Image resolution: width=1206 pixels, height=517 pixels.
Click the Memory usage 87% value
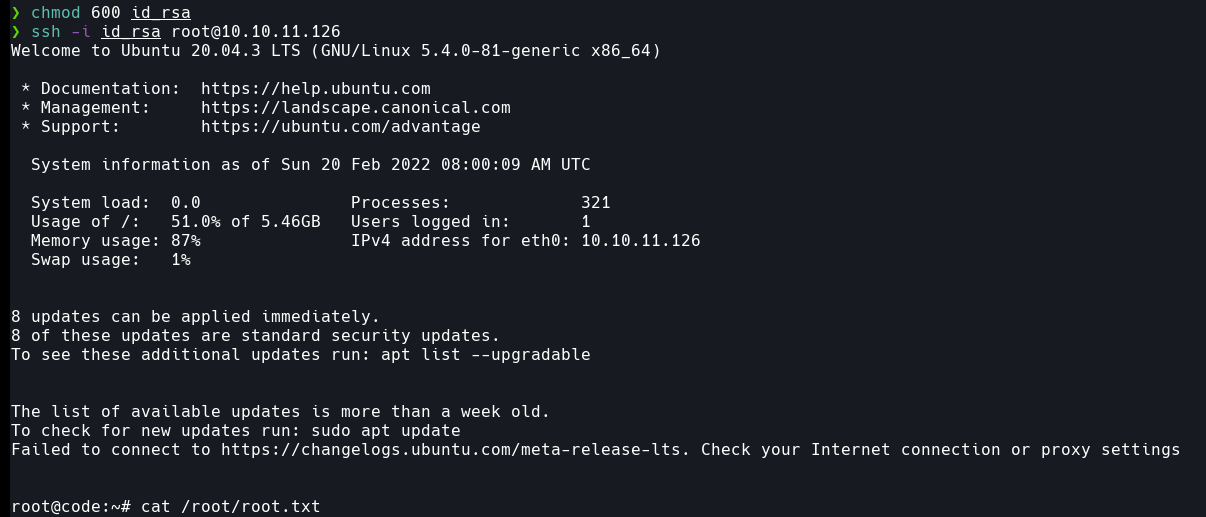pos(185,241)
